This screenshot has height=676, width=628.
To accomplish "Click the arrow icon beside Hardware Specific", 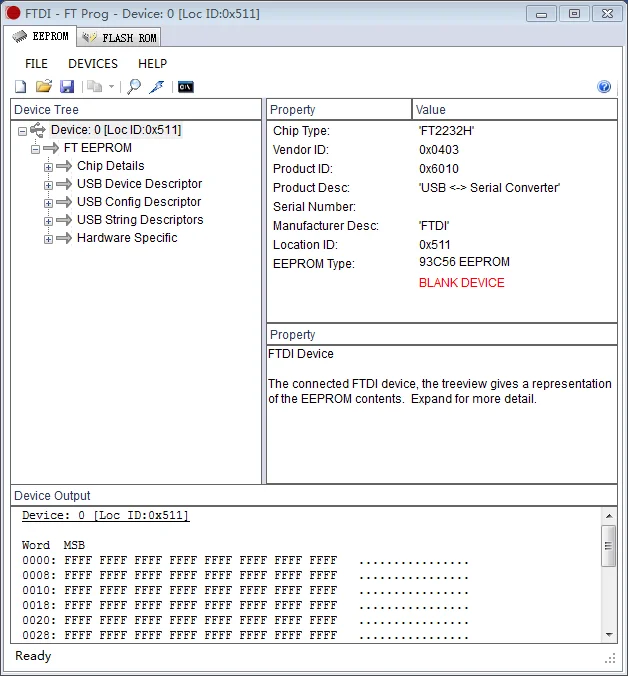I will [x=64, y=238].
